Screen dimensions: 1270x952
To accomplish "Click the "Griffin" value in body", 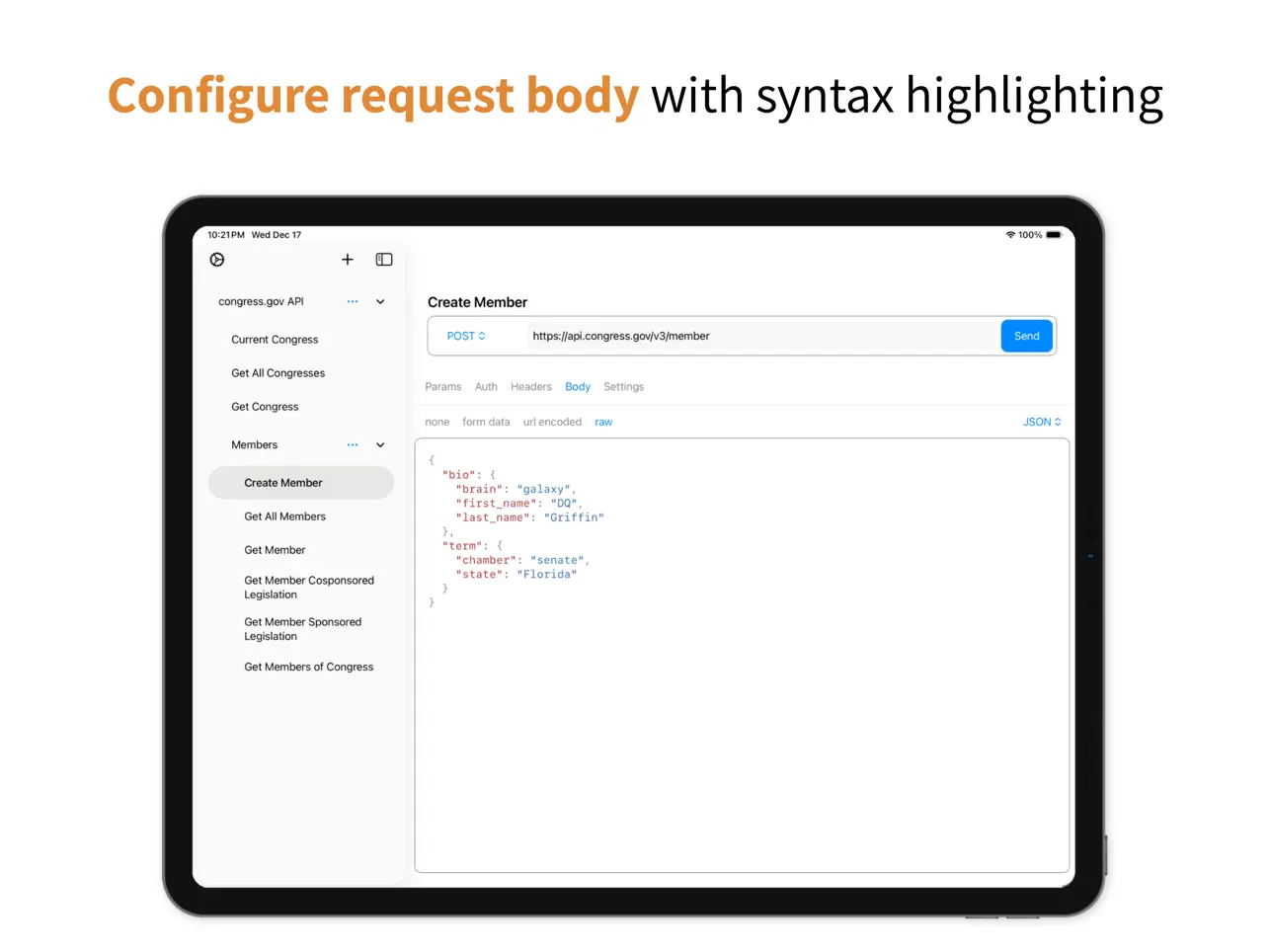I will (x=574, y=517).
